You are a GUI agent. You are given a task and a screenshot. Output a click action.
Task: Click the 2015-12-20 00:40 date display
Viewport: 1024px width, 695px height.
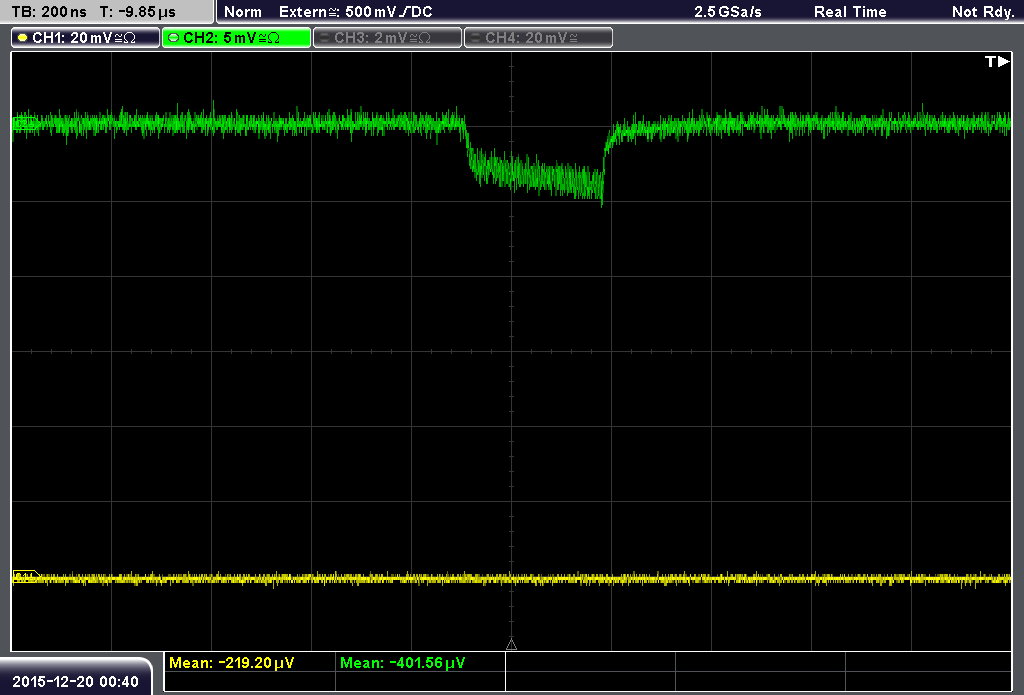[76, 681]
